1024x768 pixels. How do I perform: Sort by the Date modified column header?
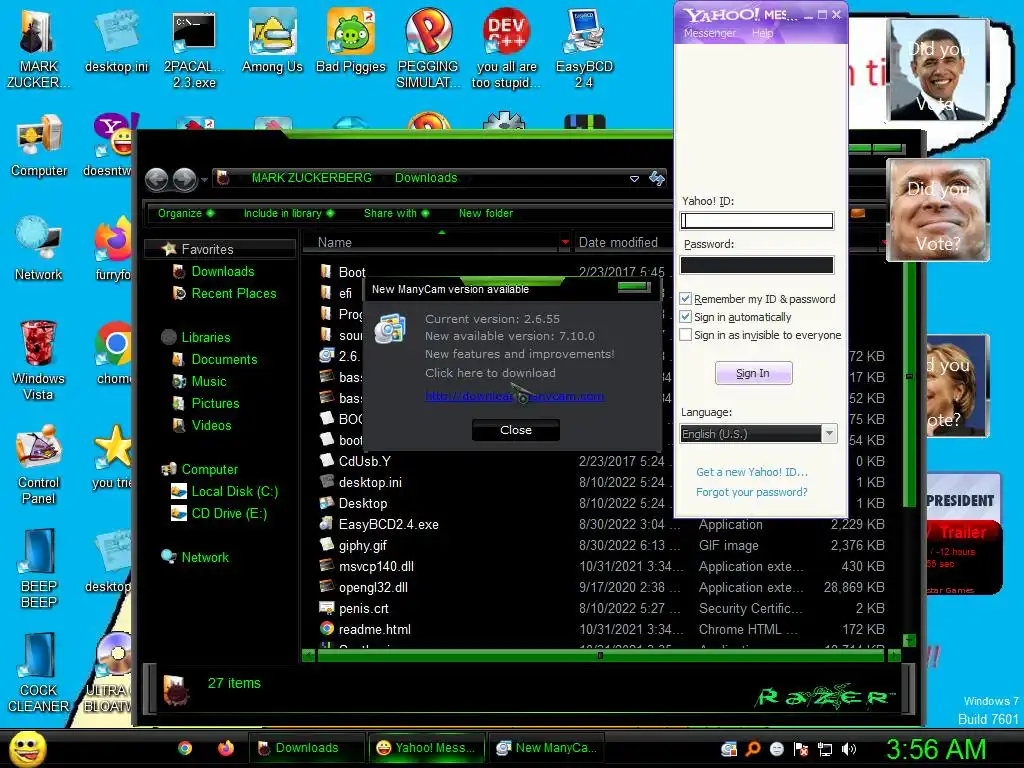(x=618, y=242)
